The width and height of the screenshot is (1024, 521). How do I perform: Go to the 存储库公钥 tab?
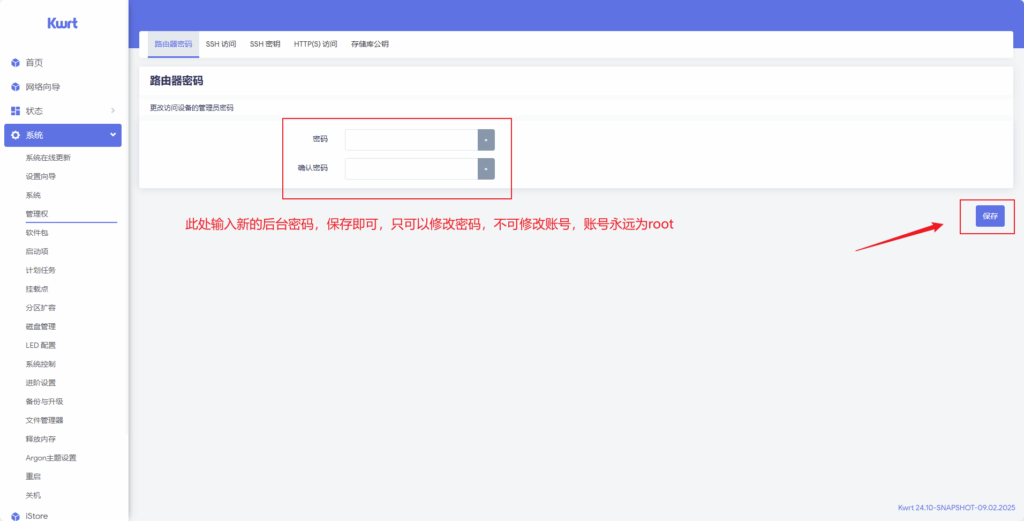pyautogui.click(x=370, y=44)
